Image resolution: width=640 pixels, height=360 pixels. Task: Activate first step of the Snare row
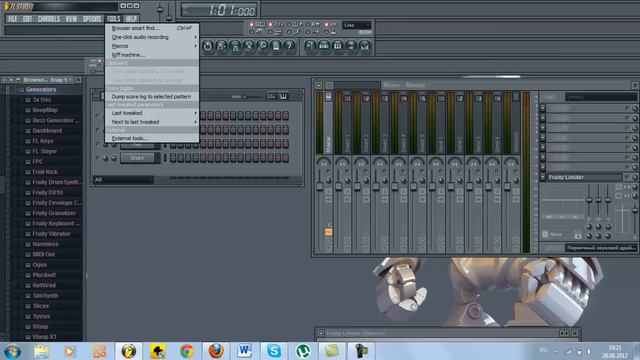pos(173,158)
